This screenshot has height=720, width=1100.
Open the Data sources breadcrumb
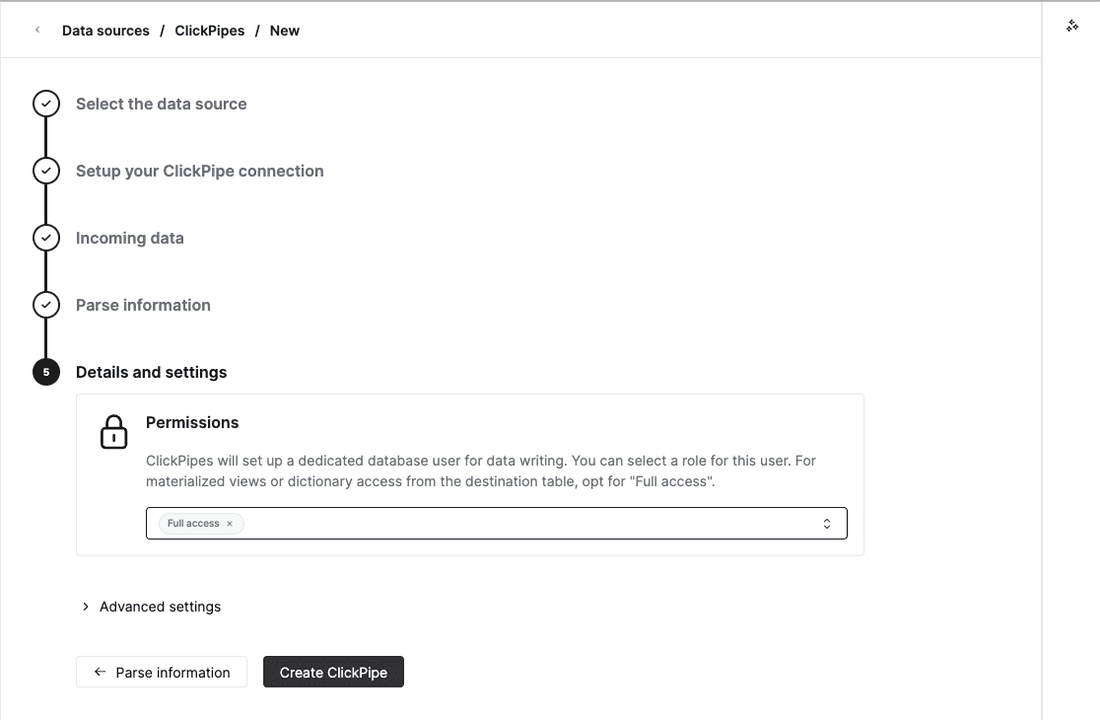click(x=106, y=31)
